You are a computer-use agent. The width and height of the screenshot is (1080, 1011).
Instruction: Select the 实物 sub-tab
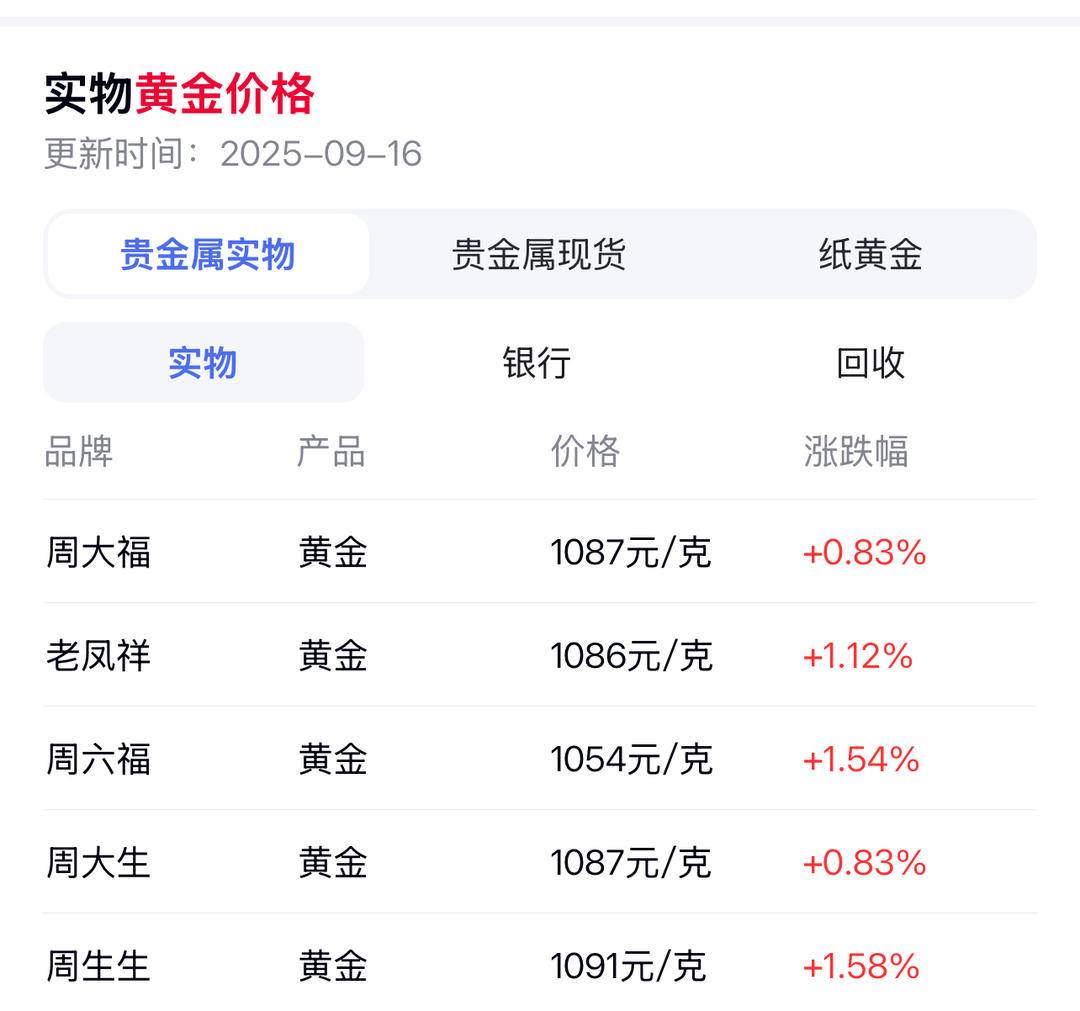pos(203,362)
